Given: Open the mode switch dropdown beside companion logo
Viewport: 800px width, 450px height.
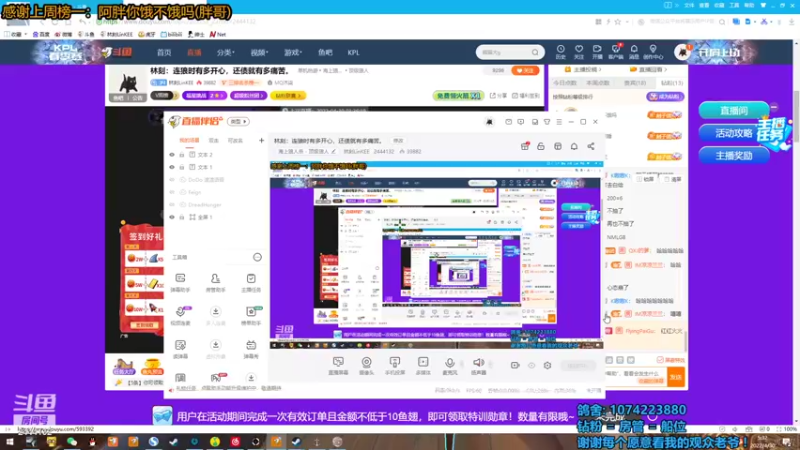Looking at the screenshot, I should pos(238,121).
